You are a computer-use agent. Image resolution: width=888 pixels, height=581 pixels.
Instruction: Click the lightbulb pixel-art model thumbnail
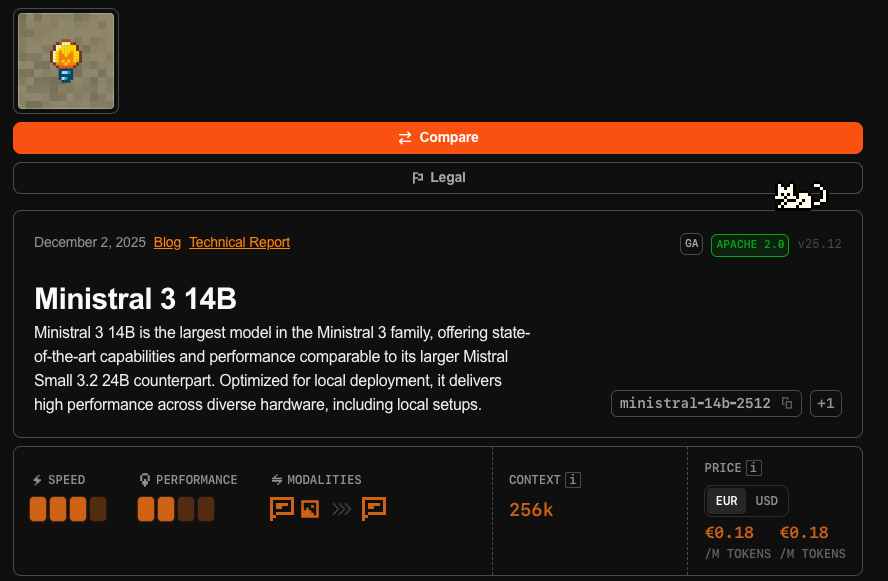(66, 61)
